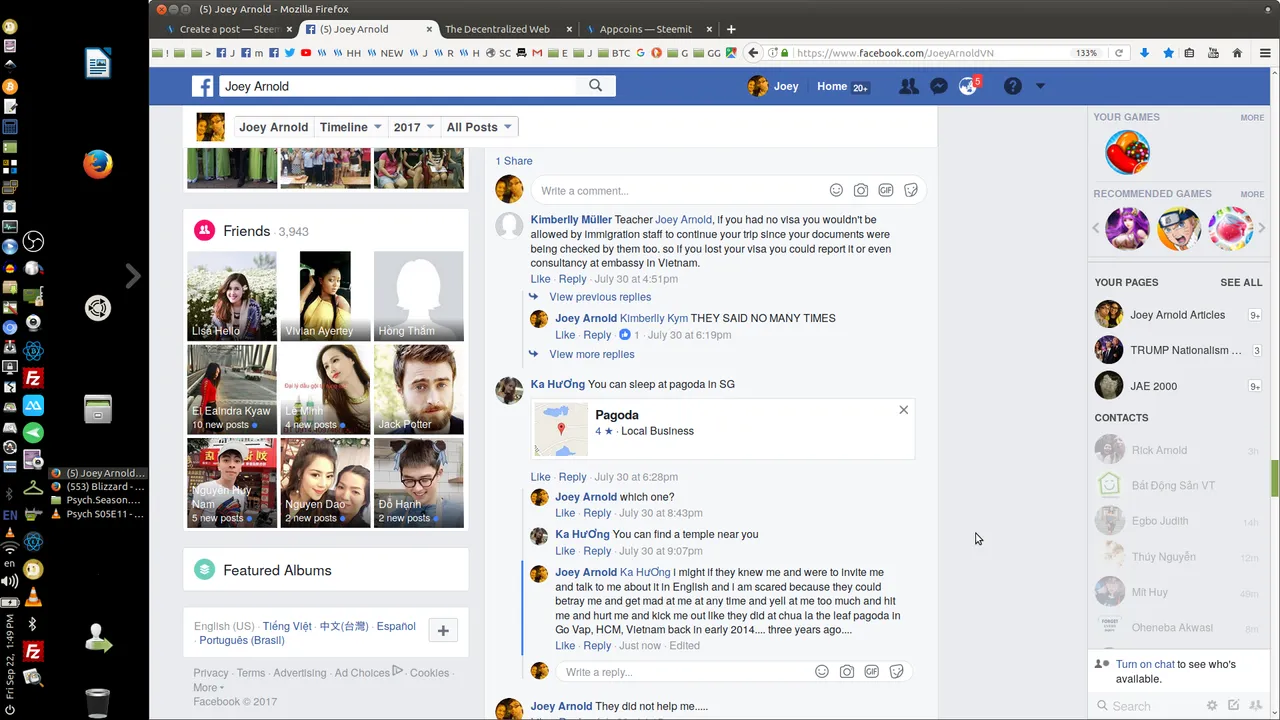The width and height of the screenshot is (1280, 720).
Task: Open the Firefox downloads arrow
Action: point(1144,53)
